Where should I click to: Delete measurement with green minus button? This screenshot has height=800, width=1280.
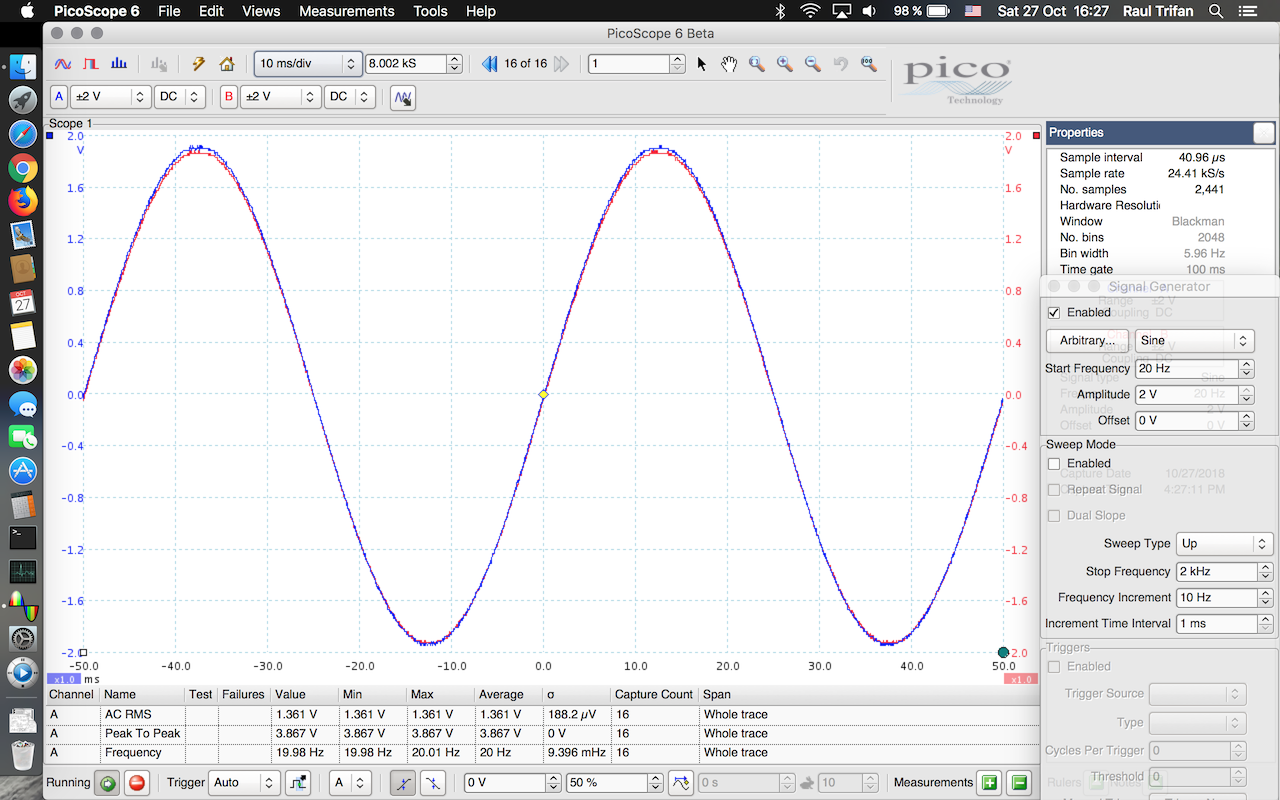click(1019, 783)
